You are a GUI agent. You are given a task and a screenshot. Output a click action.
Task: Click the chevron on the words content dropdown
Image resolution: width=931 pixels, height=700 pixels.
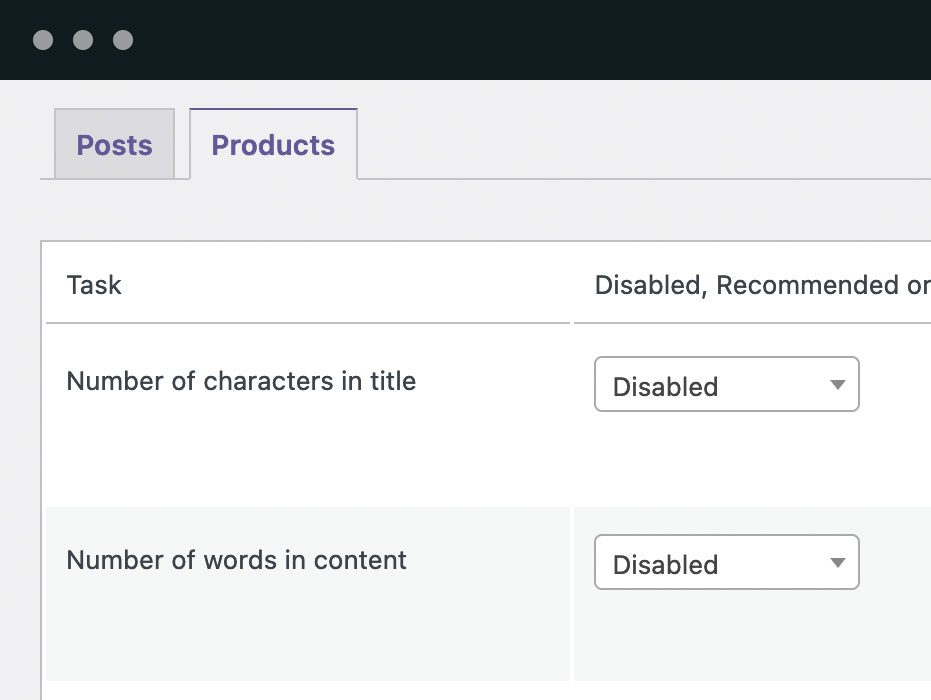(x=838, y=562)
